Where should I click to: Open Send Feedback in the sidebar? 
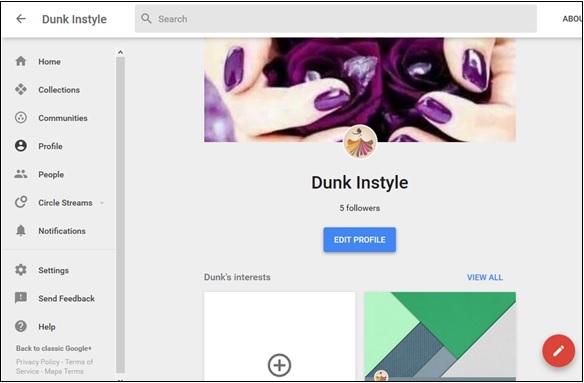click(x=66, y=298)
